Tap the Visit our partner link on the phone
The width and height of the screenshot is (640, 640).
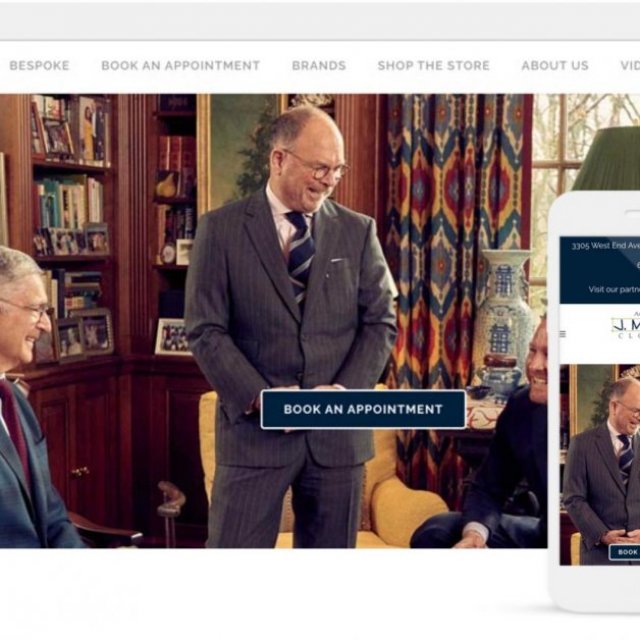click(x=614, y=289)
